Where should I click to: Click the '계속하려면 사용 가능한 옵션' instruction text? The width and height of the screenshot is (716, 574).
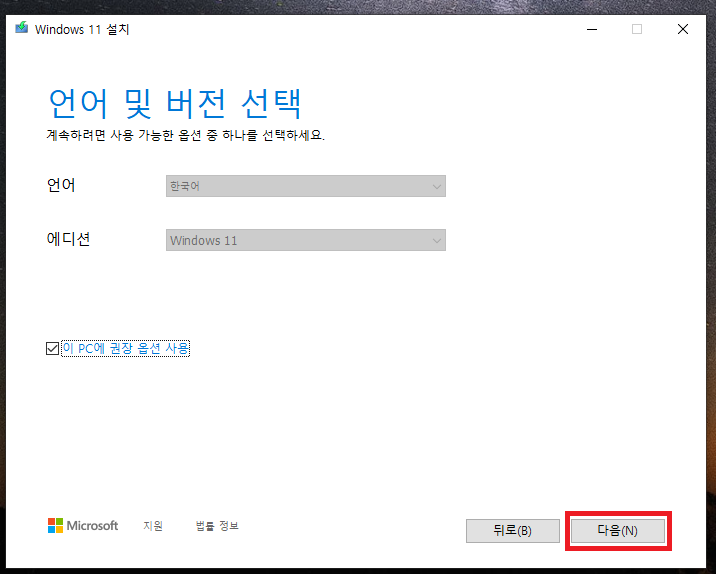coord(185,135)
